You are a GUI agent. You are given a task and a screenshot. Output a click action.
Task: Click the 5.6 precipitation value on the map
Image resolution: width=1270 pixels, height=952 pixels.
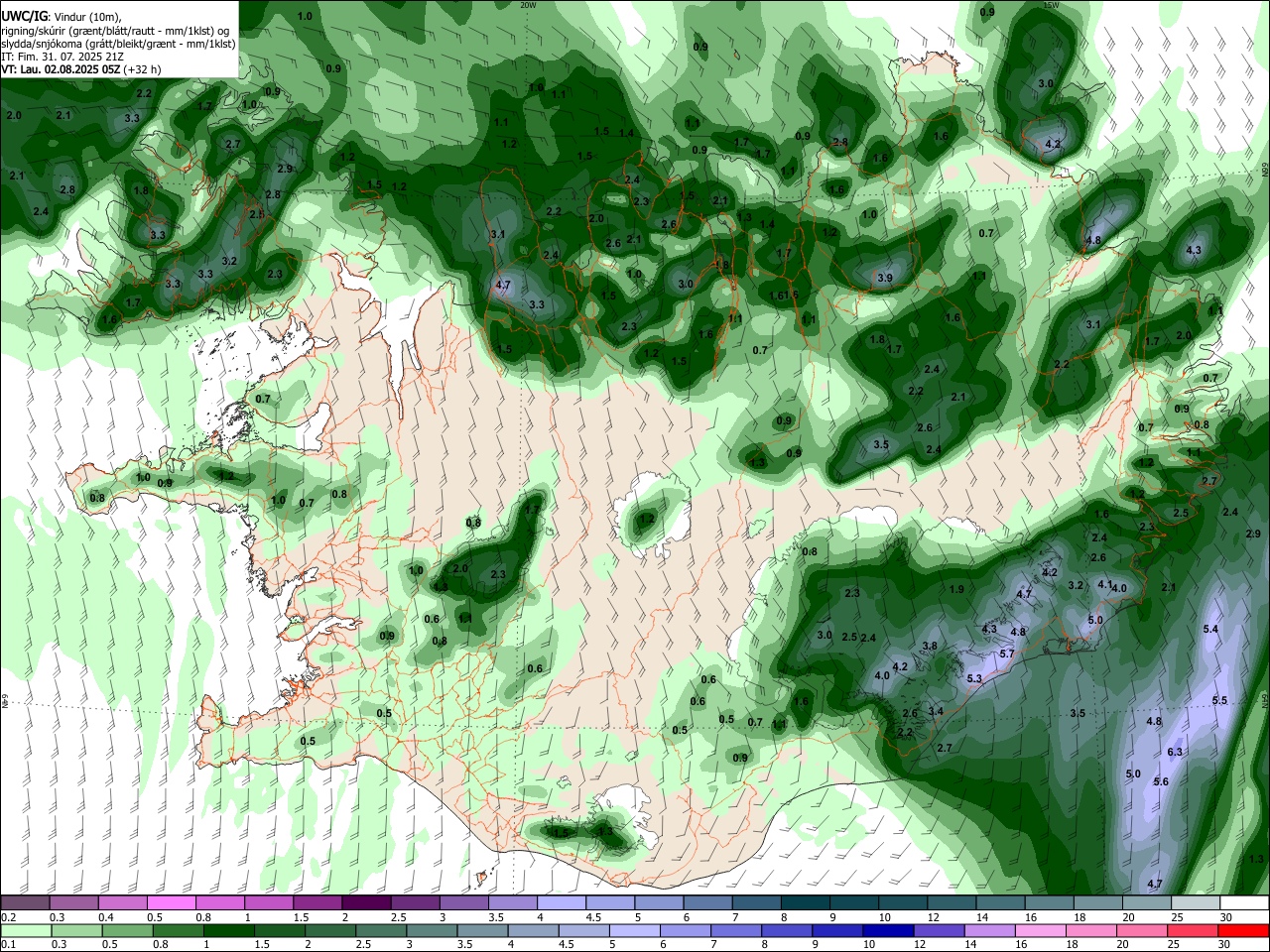pos(1161,782)
